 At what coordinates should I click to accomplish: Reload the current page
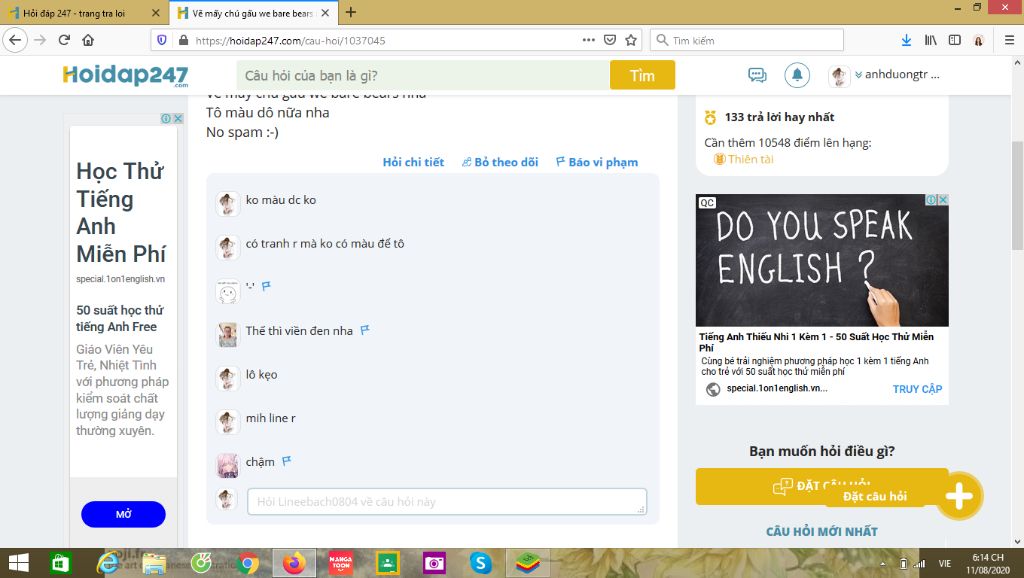(64, 40)
